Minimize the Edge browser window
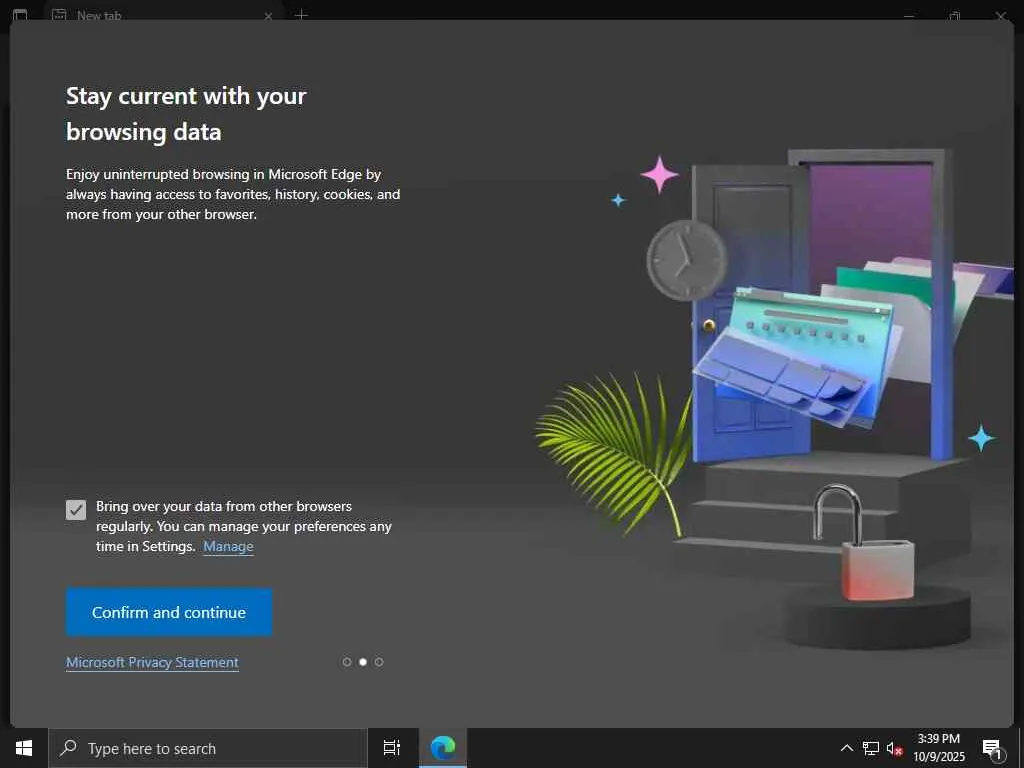This screenshot has height=768, width=1024. [x=908, y=15]
